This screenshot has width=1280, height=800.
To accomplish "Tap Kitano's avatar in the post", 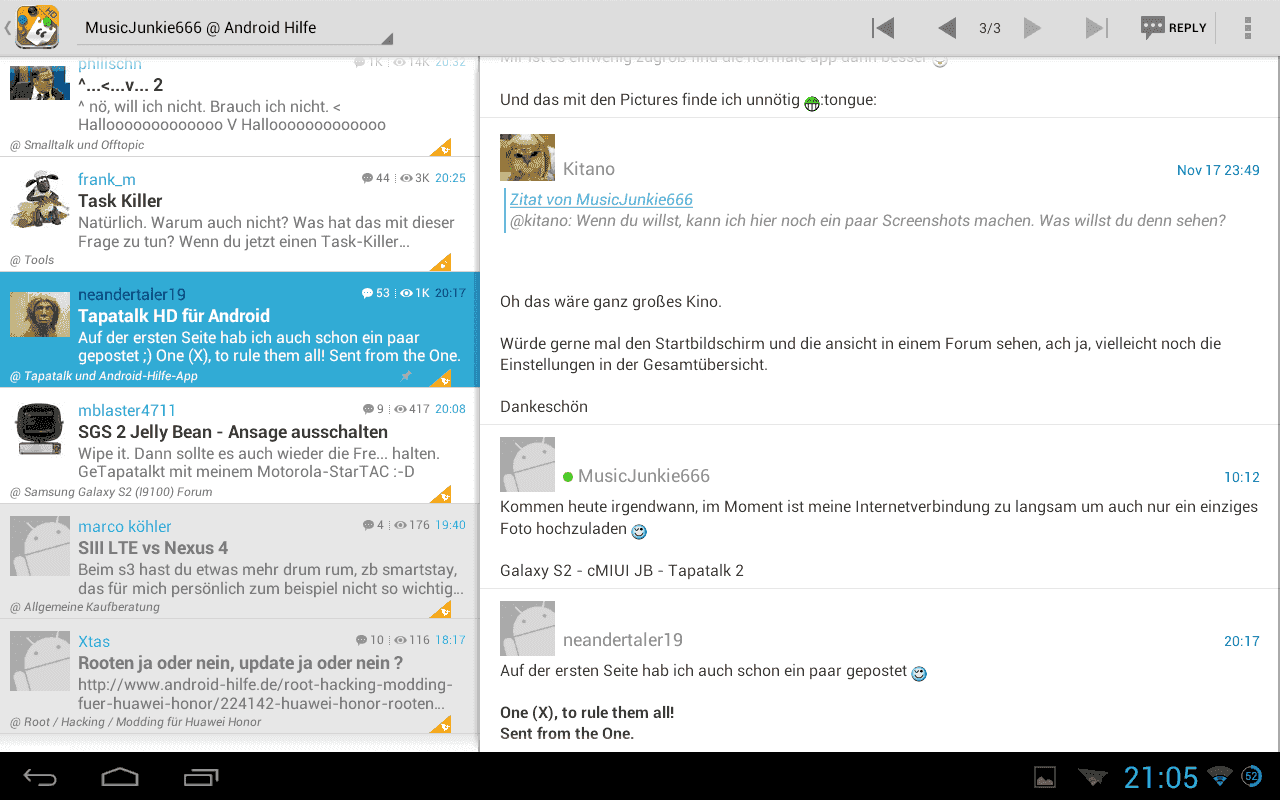I will [527, 157].
